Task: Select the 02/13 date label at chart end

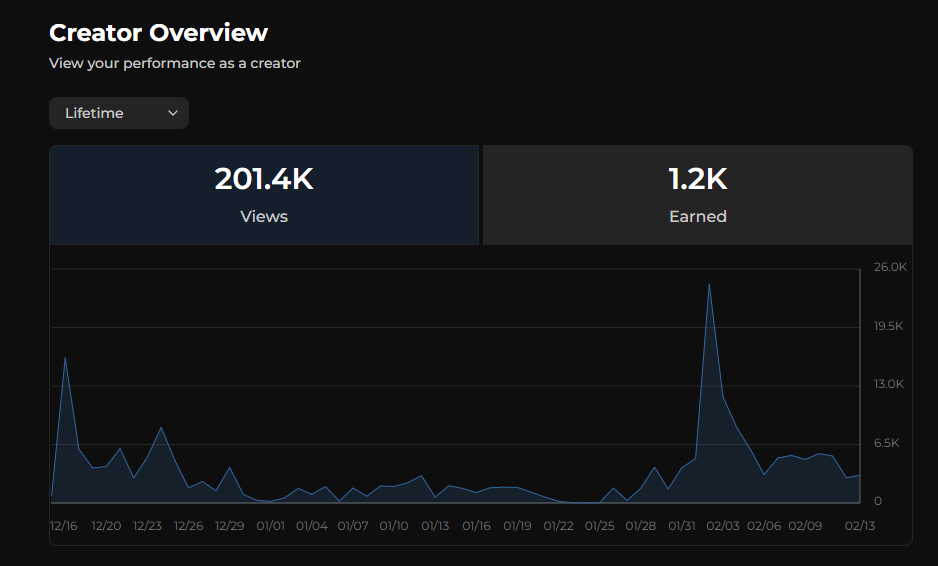Action: pyautogui.click(x=859, y=526)
